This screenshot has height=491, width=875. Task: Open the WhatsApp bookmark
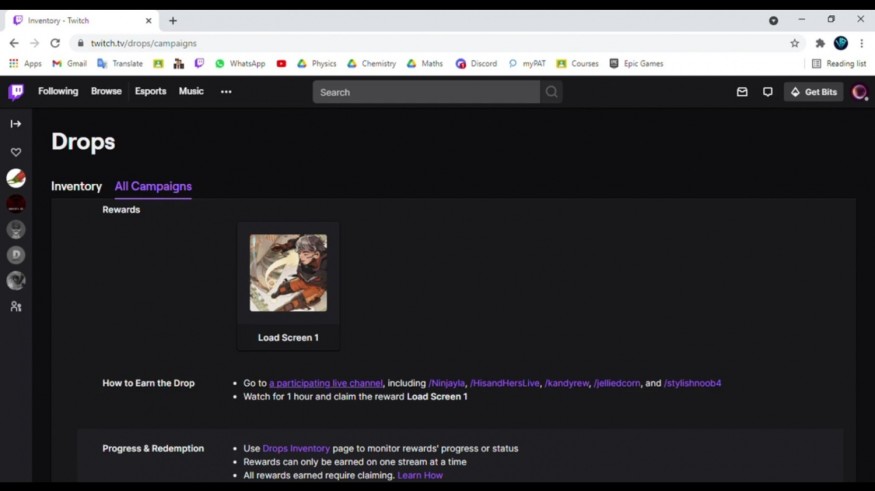(240, 64)
